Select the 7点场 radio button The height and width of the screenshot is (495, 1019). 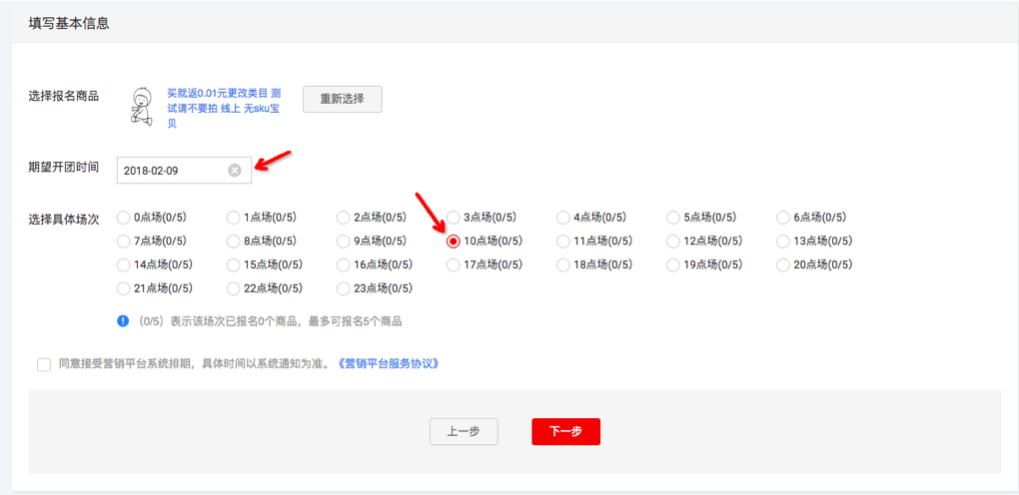(x=123, y=241)
